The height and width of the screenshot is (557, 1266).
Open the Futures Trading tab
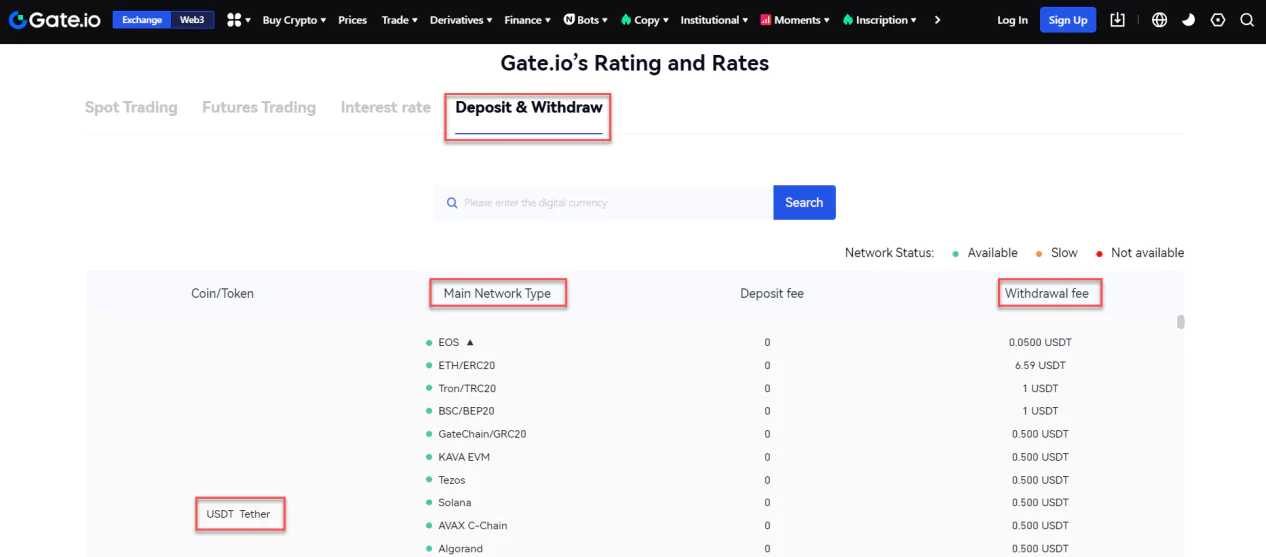(259, 107)
